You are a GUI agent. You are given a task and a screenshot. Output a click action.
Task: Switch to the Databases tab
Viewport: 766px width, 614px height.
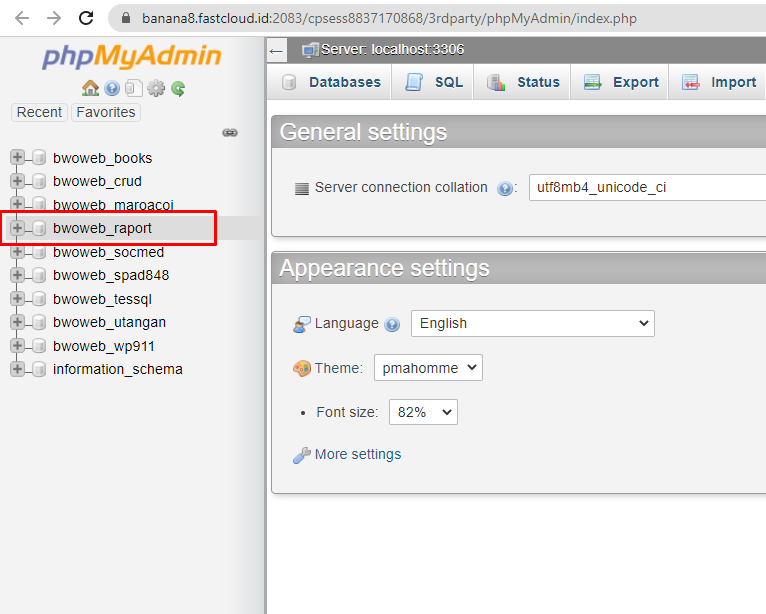(x=331, y=82)
